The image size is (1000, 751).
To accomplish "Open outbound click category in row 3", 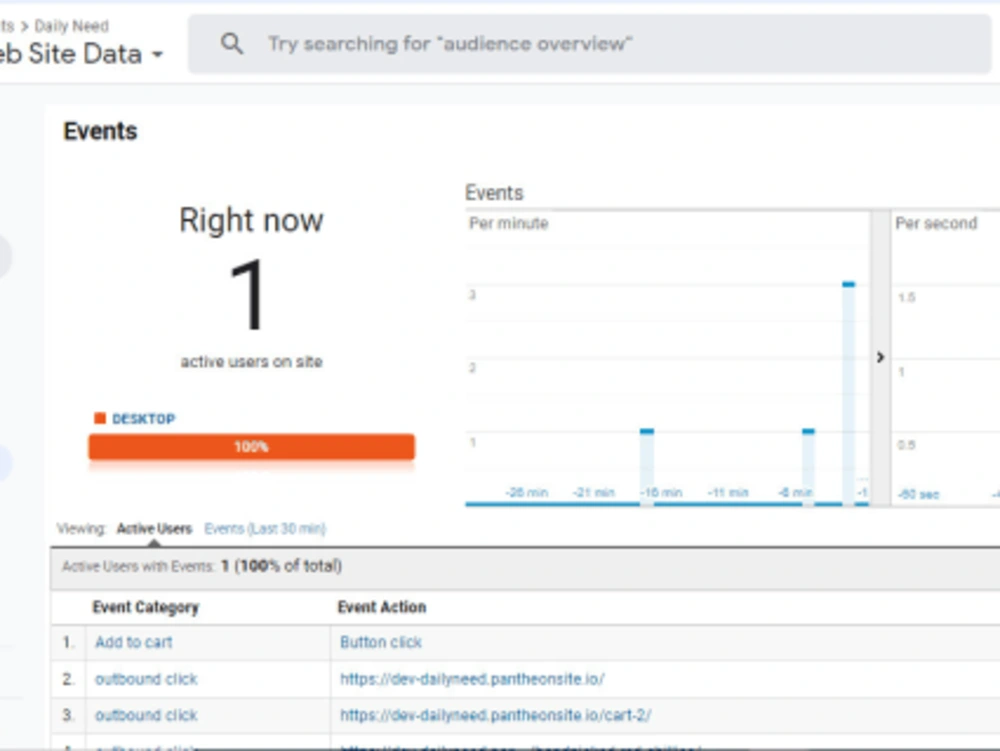I will point(146,715).
